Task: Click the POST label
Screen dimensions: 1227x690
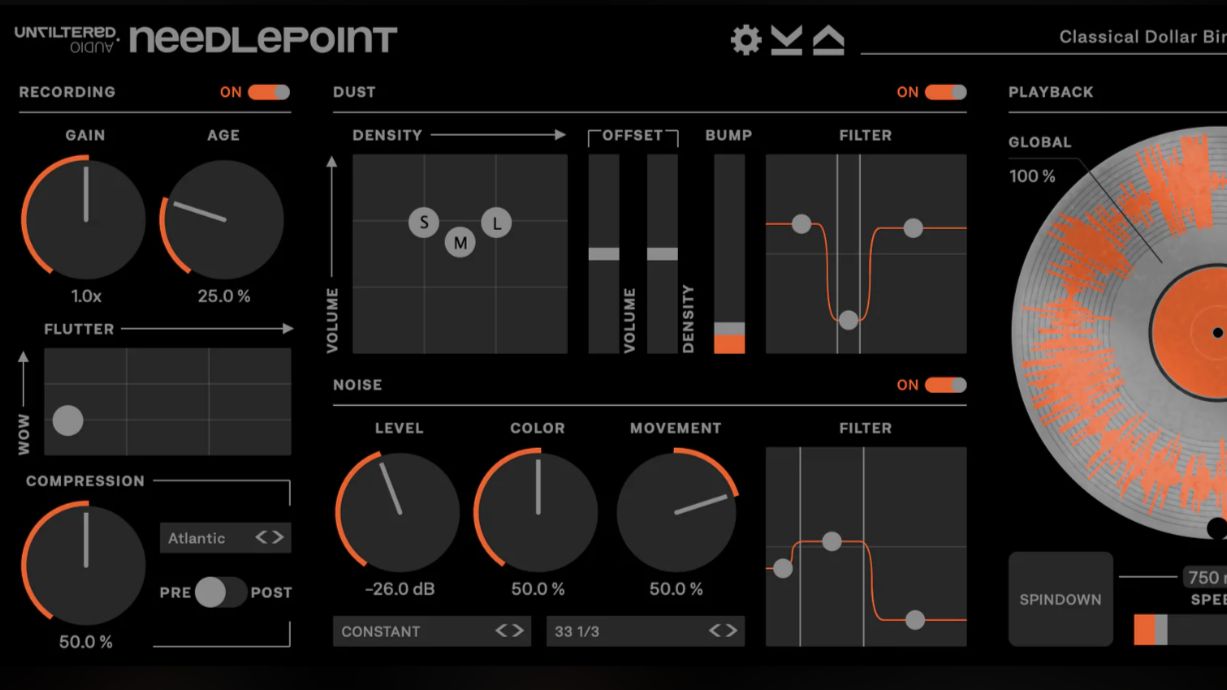Action: 271,592
